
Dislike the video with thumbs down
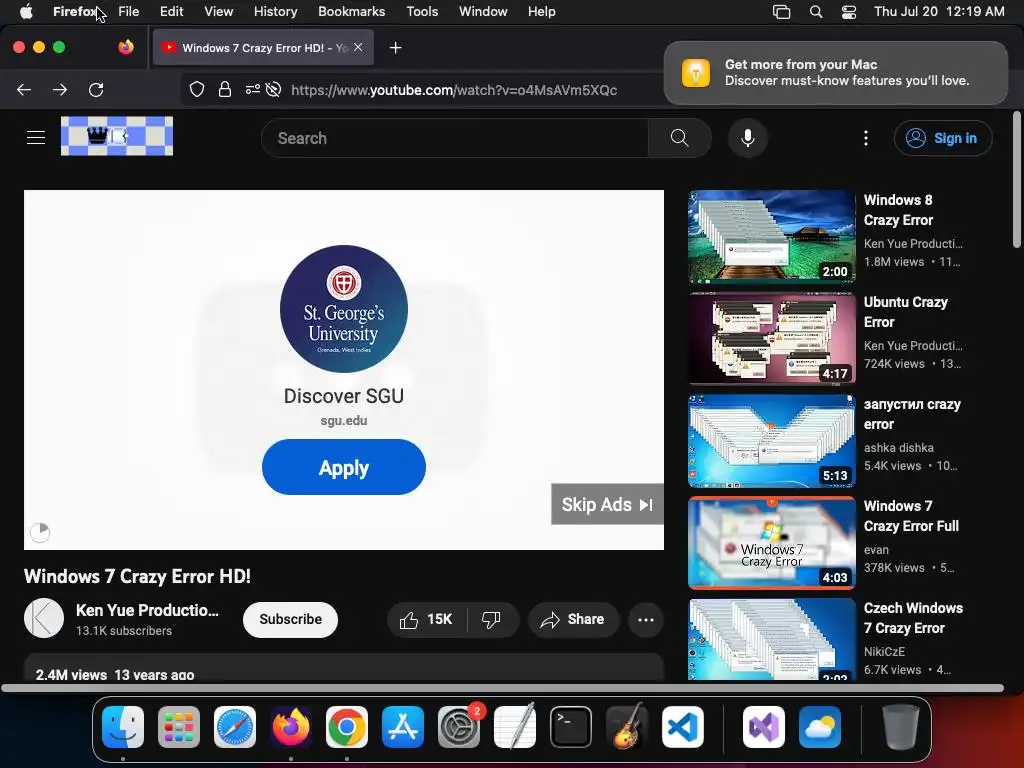tap(491, 620)
